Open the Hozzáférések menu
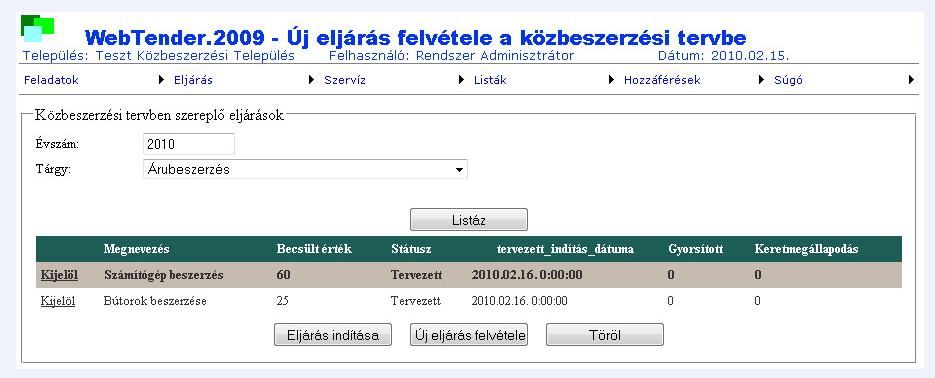The width and height of the screenshot is (935, 378). tap(662, 80)
